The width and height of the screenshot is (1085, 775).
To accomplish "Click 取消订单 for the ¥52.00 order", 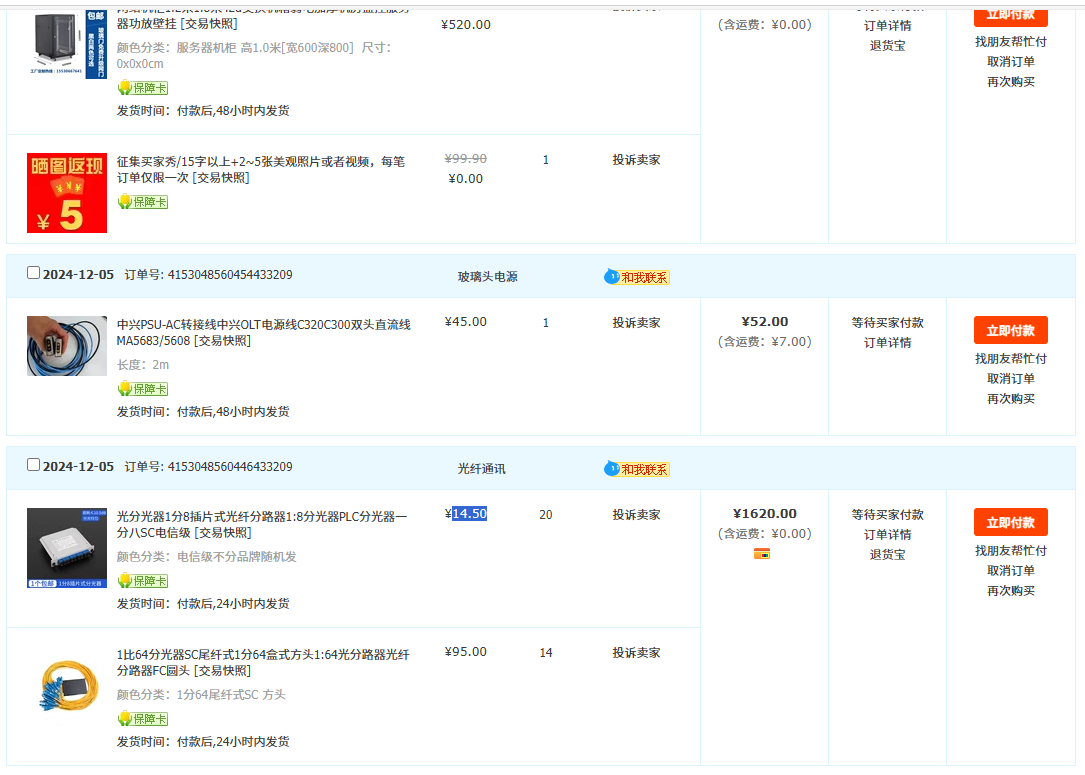I will pos(1010,379).
